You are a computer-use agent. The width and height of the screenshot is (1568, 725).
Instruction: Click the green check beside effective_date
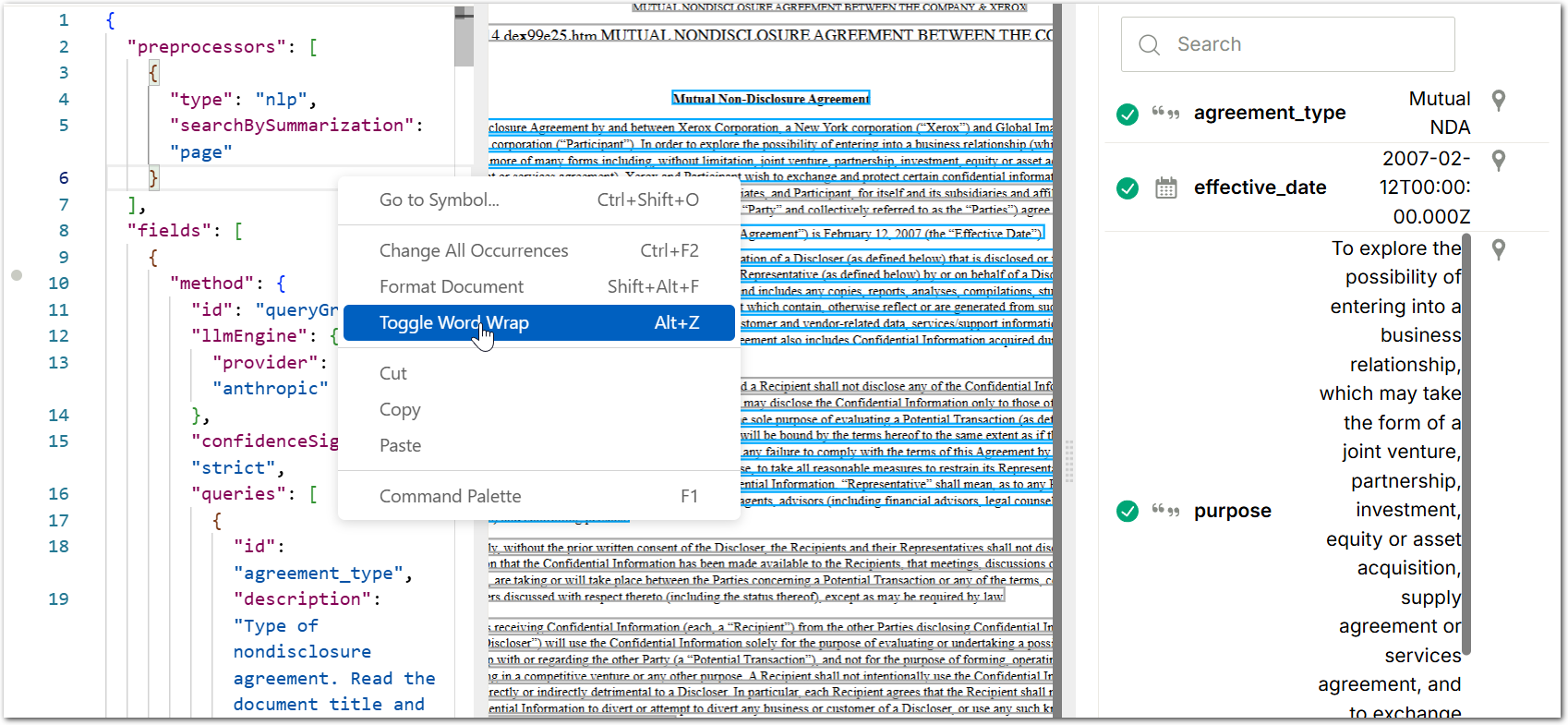coord(1128,188)
